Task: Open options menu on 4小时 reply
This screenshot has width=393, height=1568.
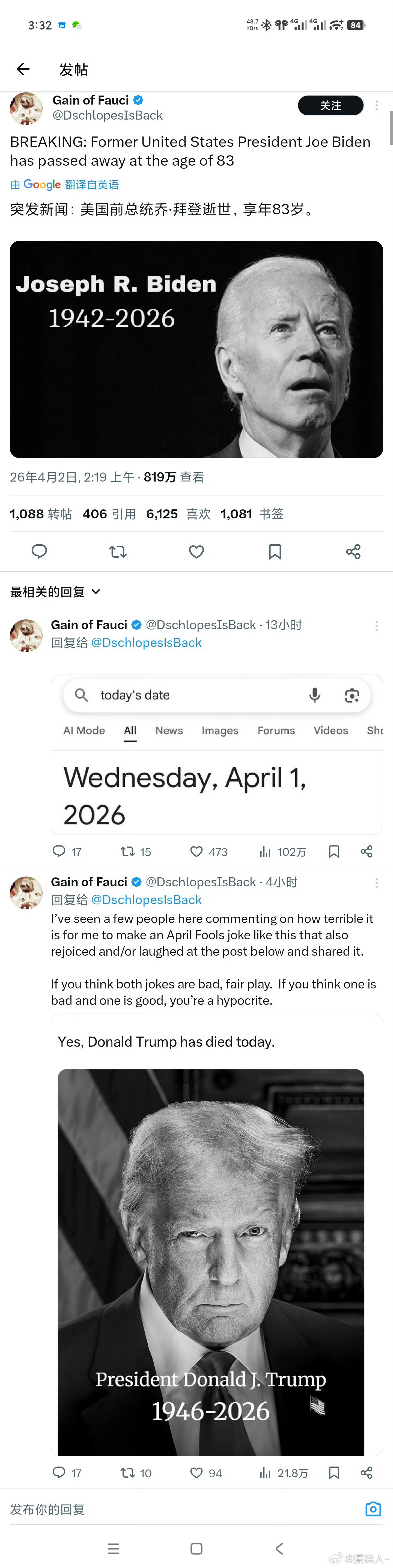Action: click(376, 883)
